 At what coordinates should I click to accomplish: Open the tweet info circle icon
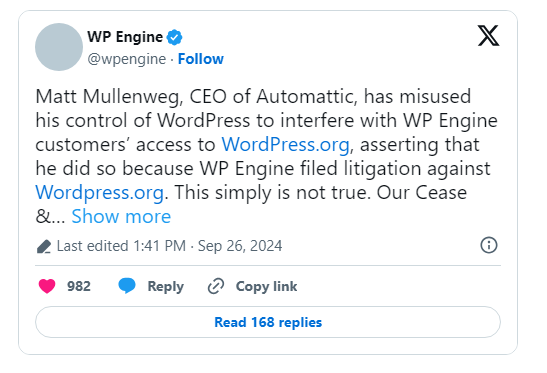click(489, 245)
